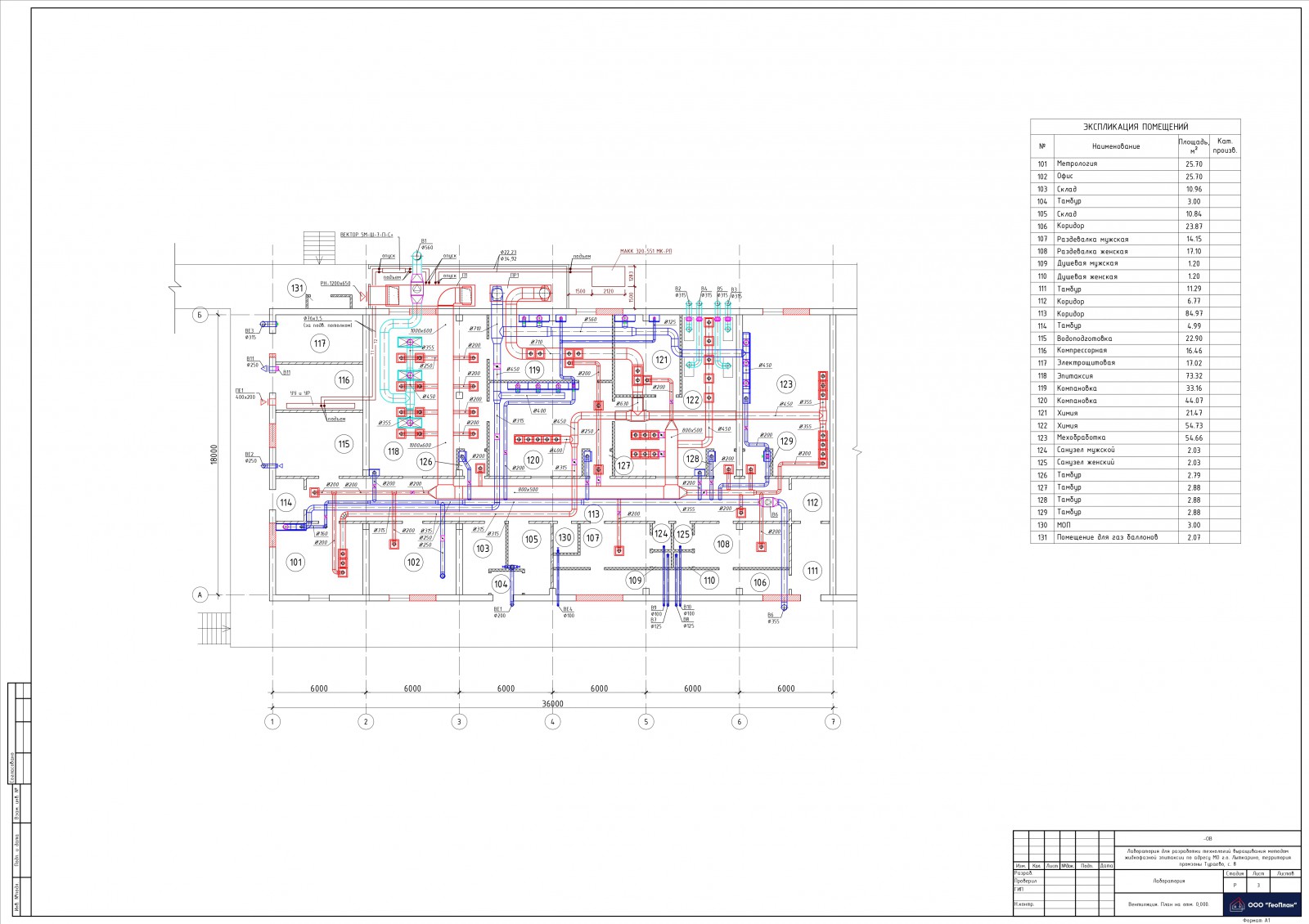Click the area value "54.73"
This screenshot has height=924, width=1309.
[x=1194, y=425]
